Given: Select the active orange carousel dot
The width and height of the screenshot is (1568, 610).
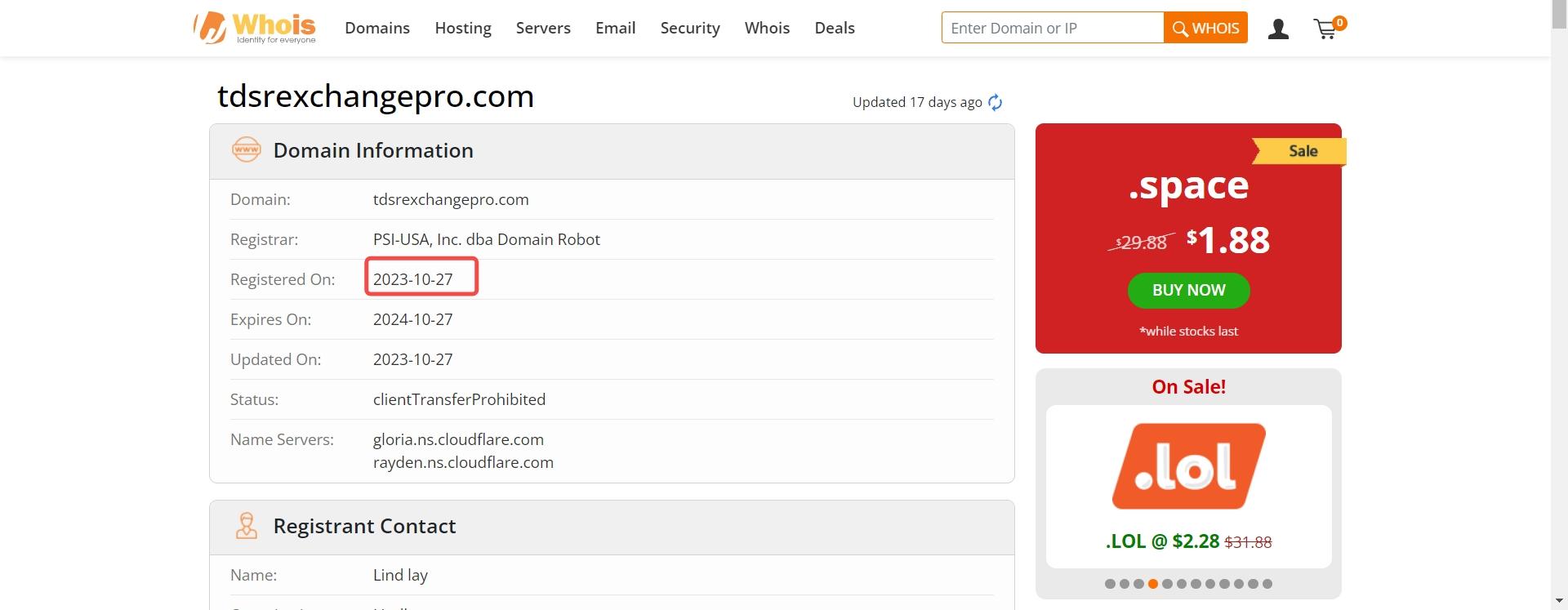Looking at the screenshot, I should pos(1152,584).
